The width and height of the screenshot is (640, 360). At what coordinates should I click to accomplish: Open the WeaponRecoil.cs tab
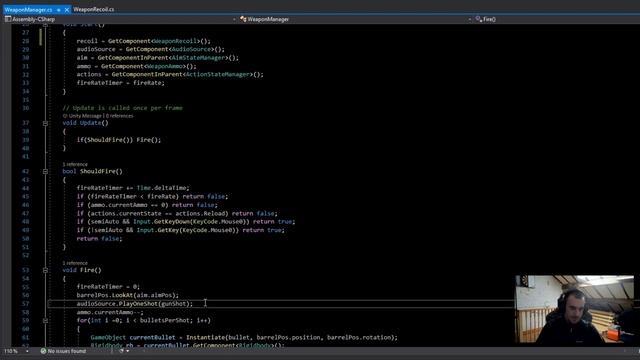click(93, 9)
